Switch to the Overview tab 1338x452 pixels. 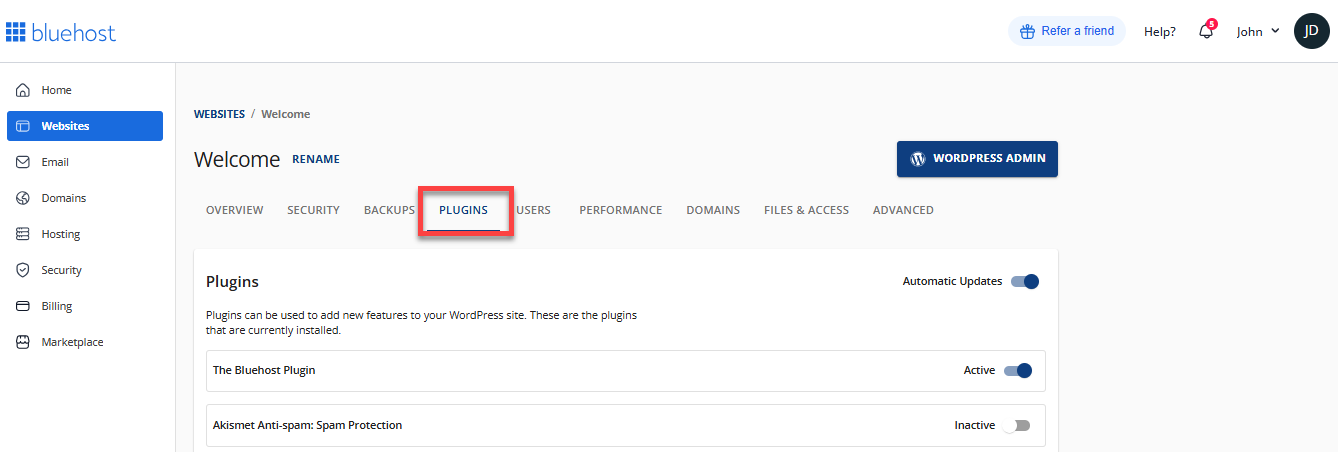tap(234, 210)
